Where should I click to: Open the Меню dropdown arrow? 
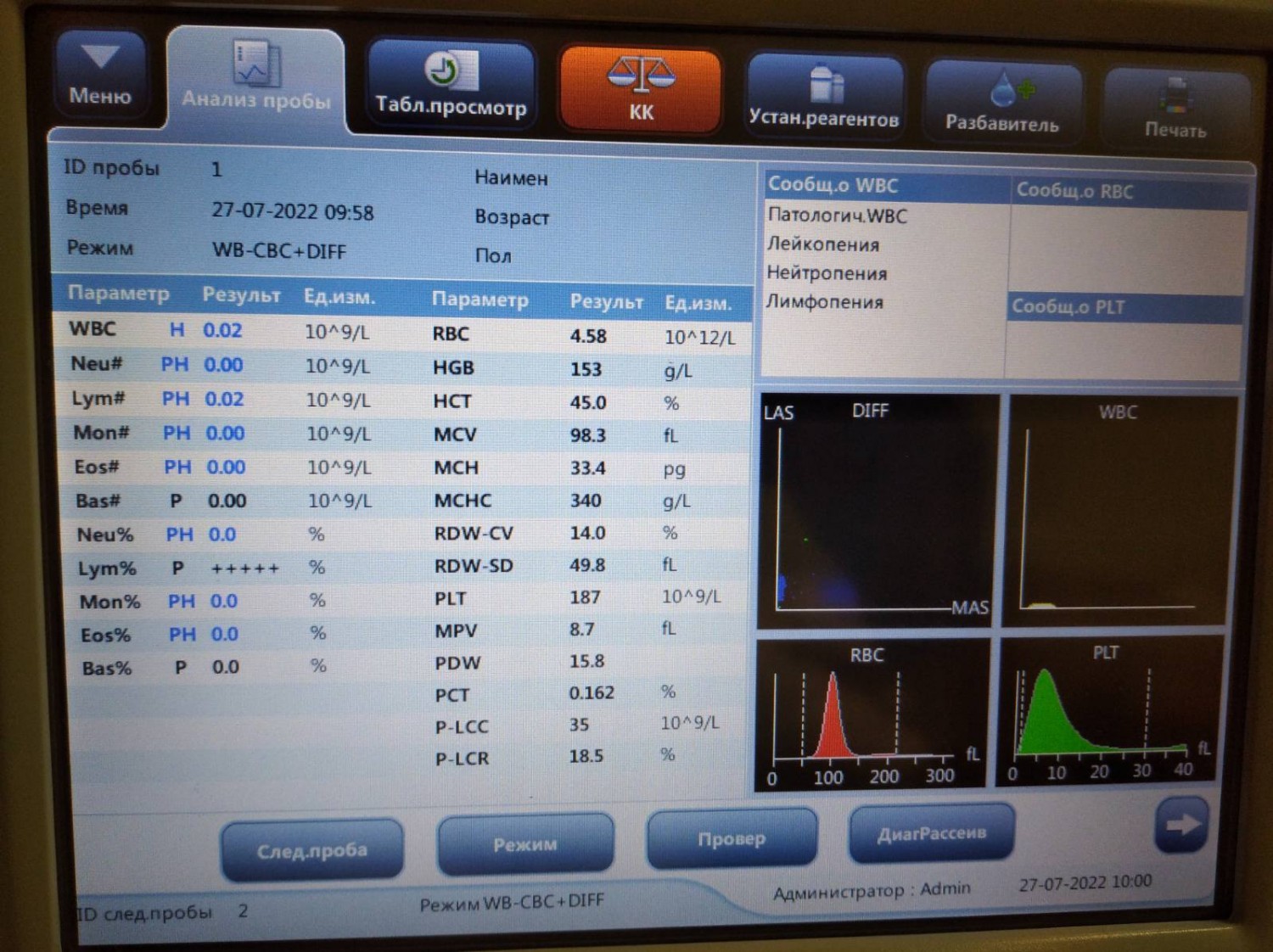click(x=100, y=59)
